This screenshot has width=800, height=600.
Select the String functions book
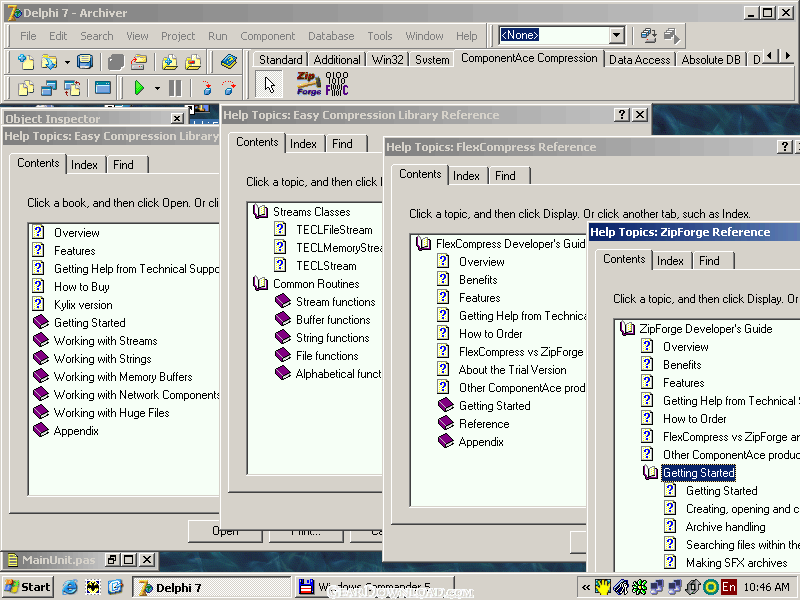tap(333, 338)
